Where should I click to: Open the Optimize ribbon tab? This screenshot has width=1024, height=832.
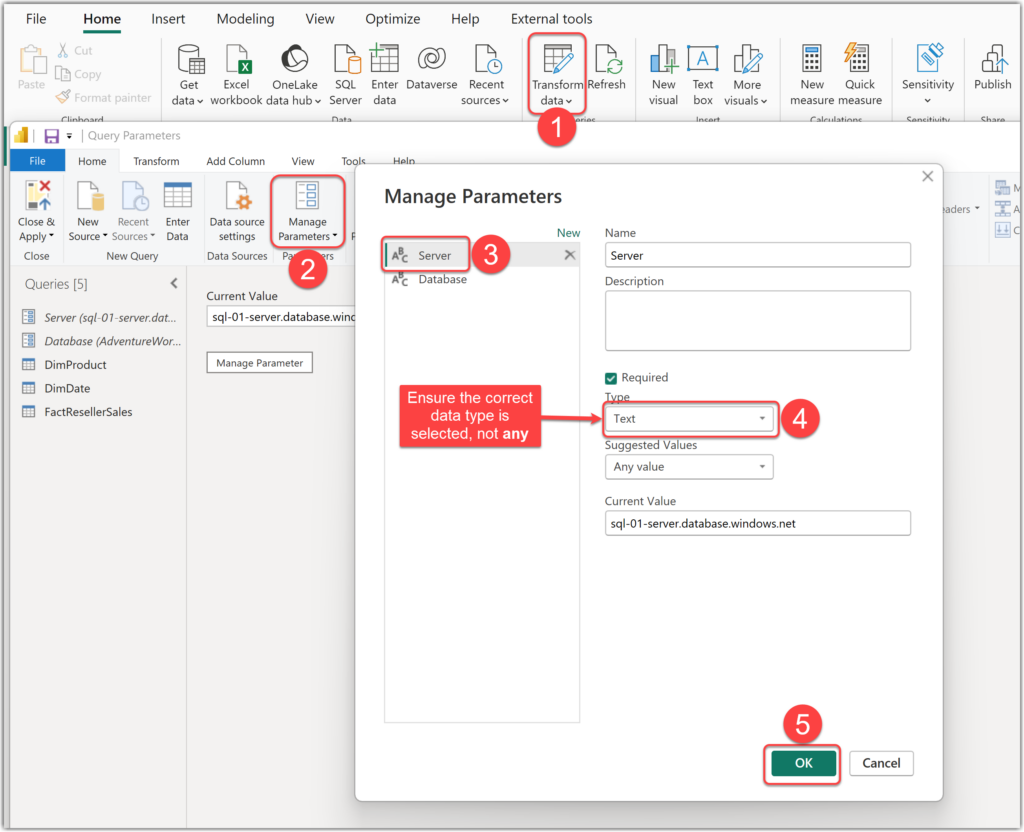392,19
